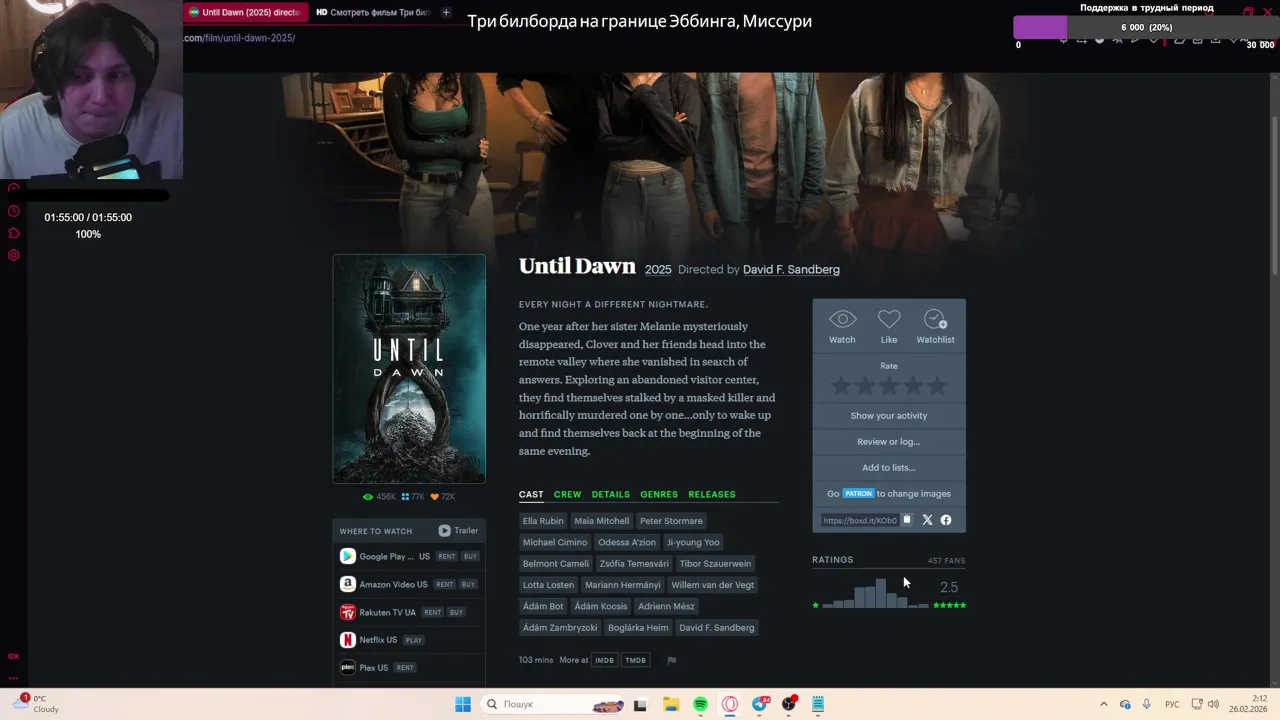Play the Trailer
This screenshot has height=720, width=1280.
(459, 531)
